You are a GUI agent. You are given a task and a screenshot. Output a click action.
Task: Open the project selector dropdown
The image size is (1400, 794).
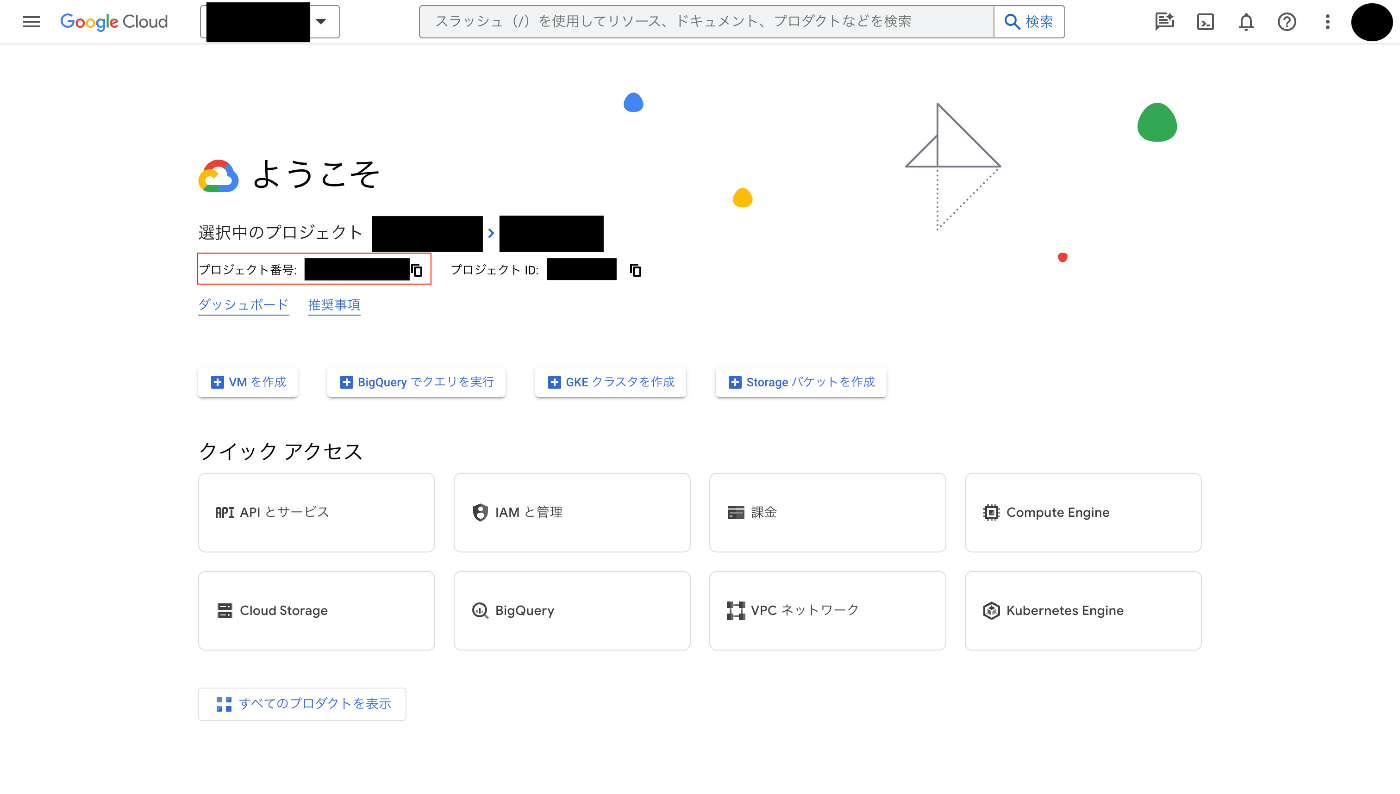pyautogui.click(x=270, y=21)
